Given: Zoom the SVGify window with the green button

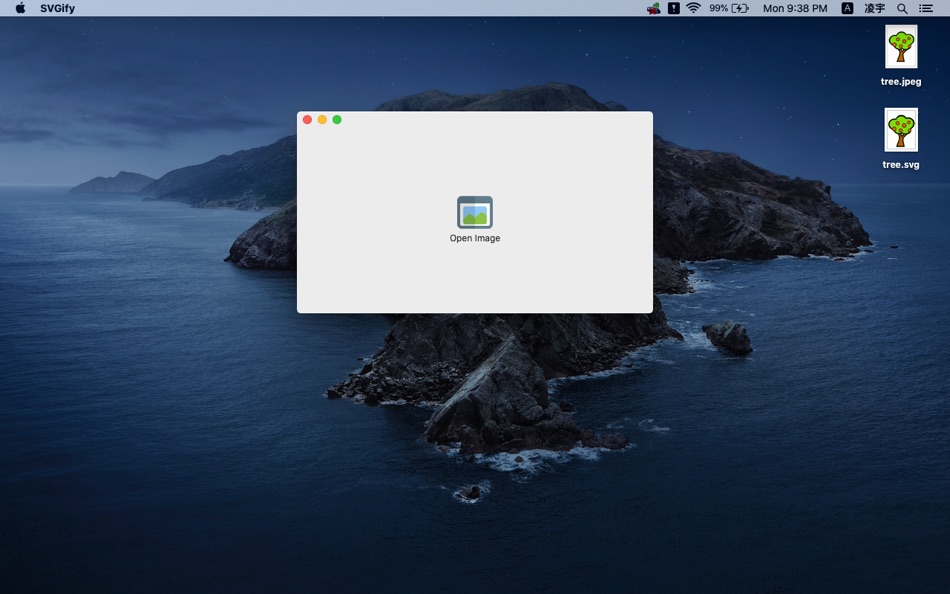Looking at the screenshot, I should click(336, 119).
